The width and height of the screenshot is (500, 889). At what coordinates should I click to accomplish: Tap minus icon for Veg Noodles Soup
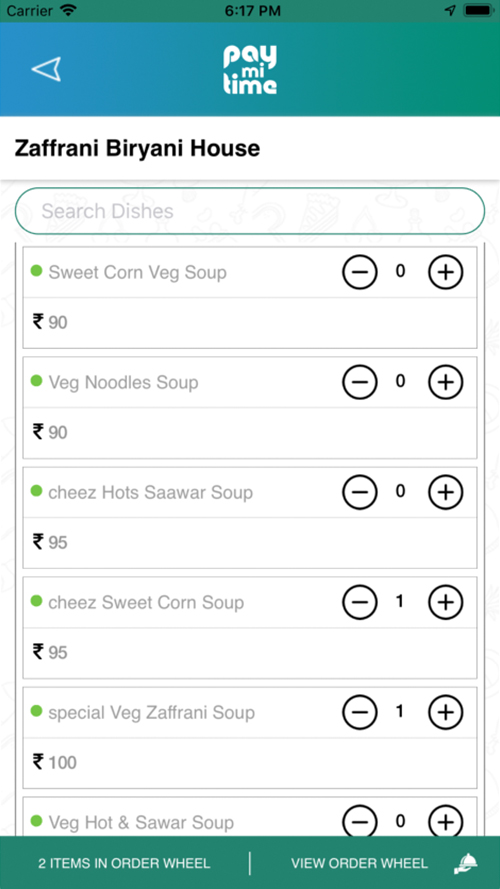click(x=359, y=382)
